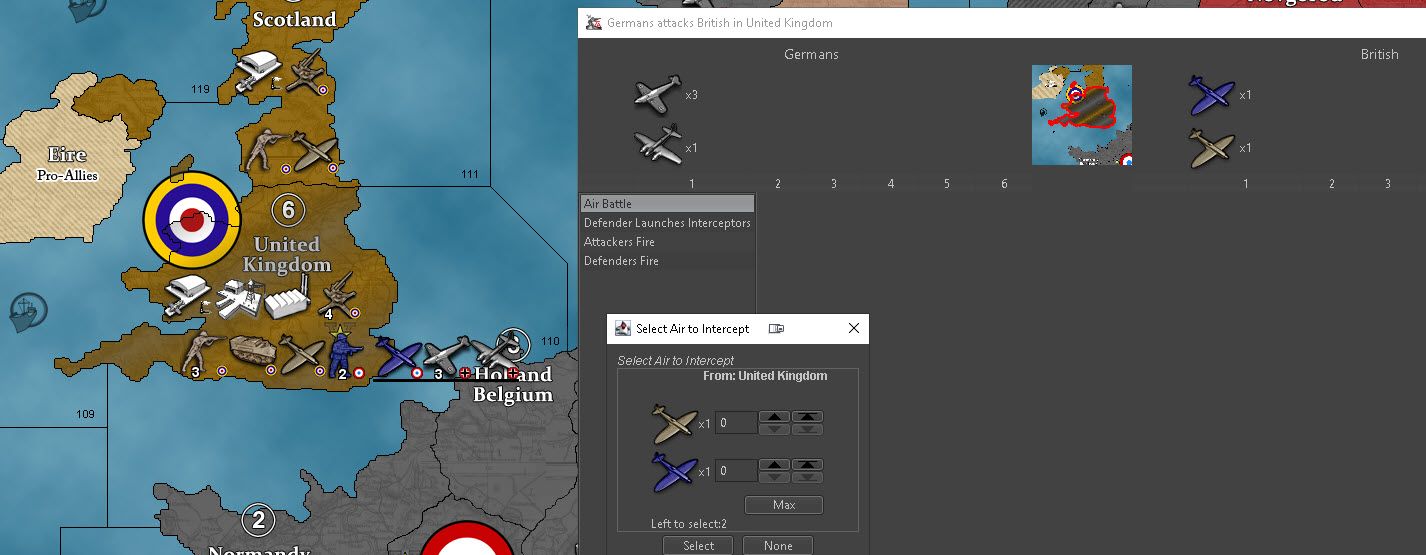Increase tan fighter intercept count by one
1426x555 pixels.
774,416
